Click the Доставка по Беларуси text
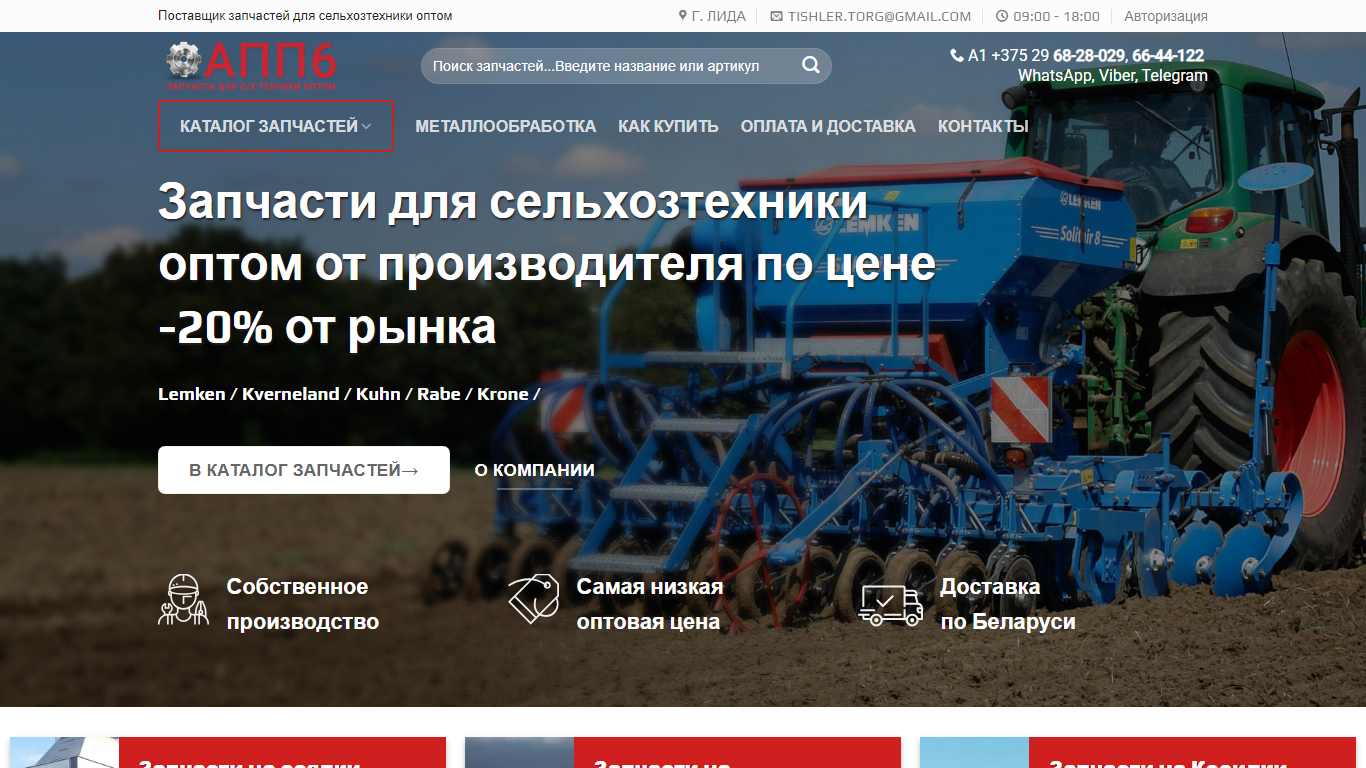 [x=1008, y=604]
